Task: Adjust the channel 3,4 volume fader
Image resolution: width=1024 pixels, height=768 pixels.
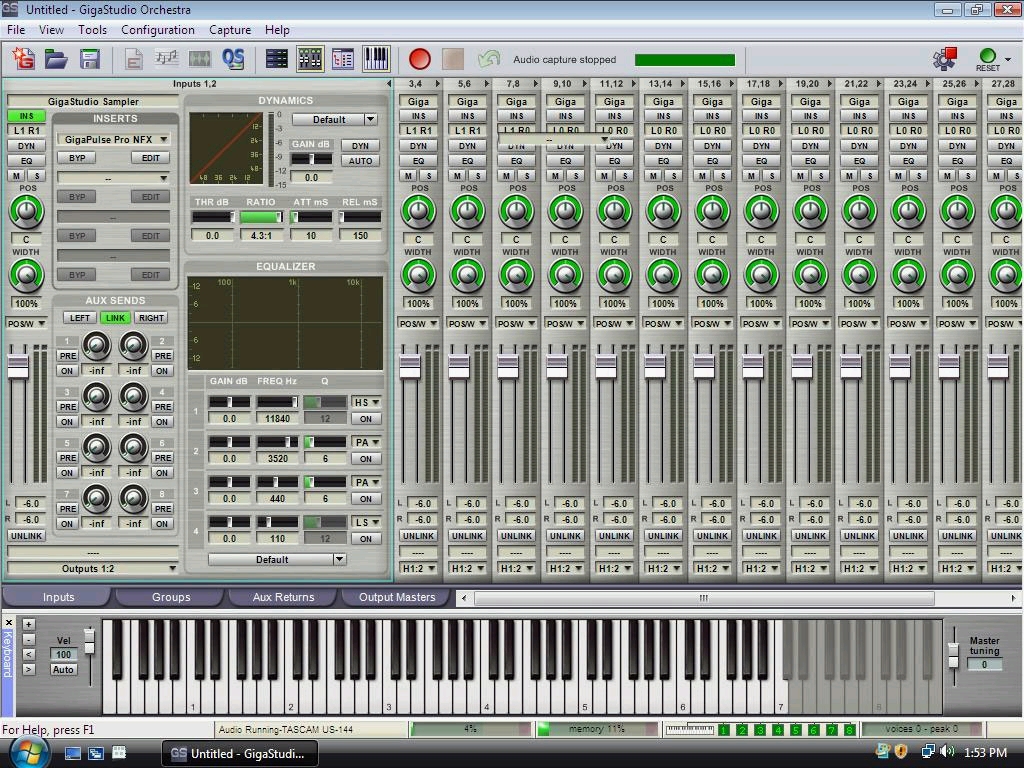Action: pos(410,367)
